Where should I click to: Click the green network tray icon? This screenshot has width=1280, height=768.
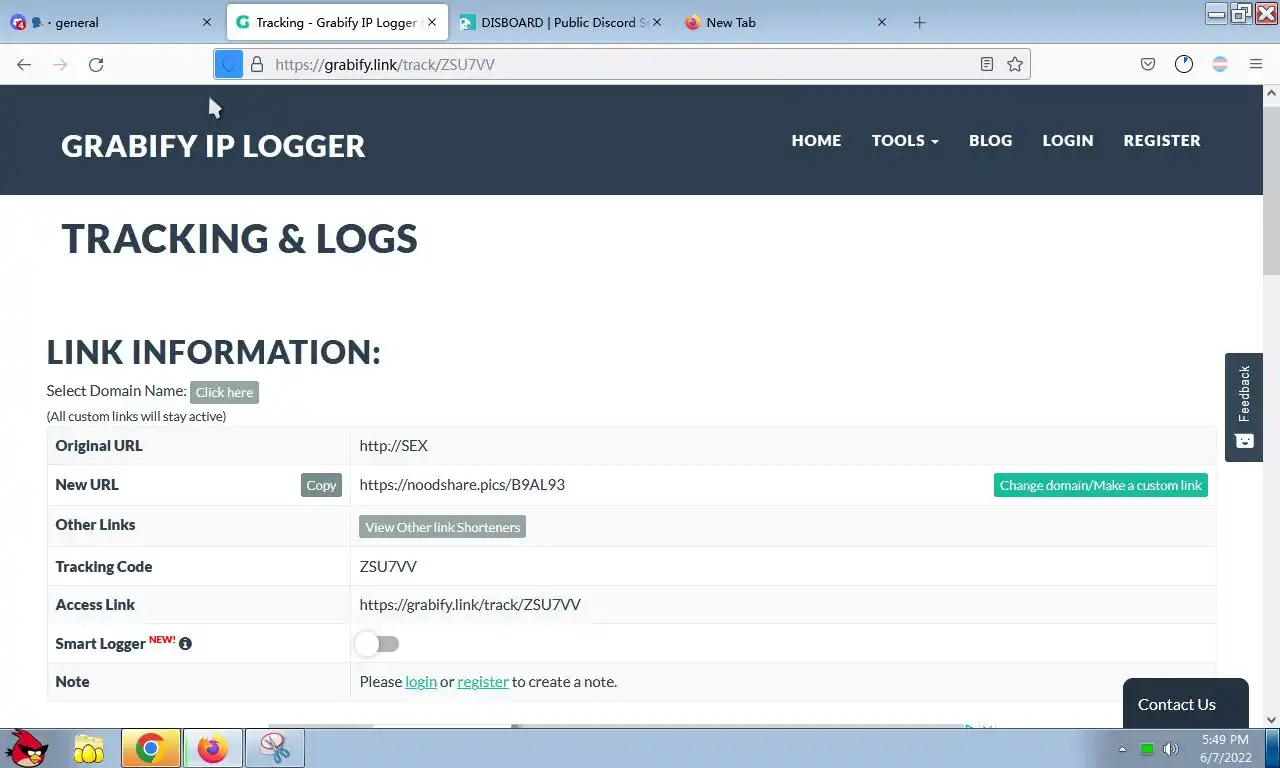pyautogui.click(x=1147, y=749)
